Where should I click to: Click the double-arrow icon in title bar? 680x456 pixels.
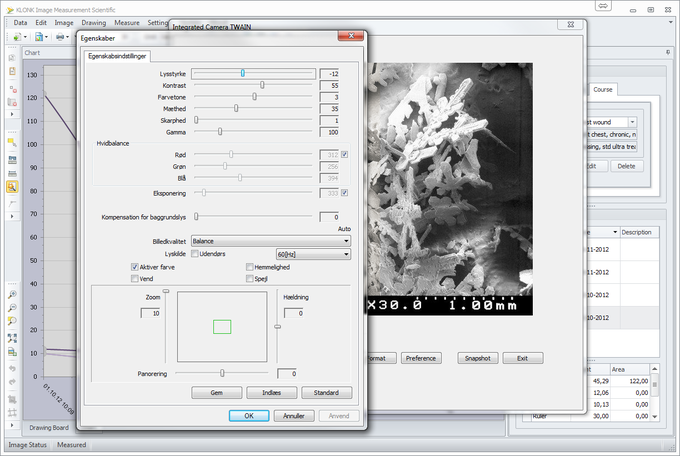click(x=603, y=6)
